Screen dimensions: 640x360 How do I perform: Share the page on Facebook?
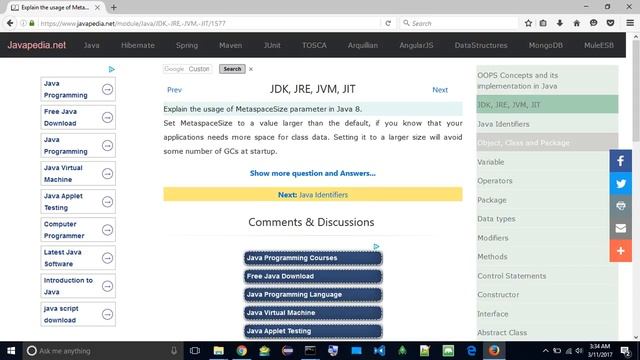(x=620, y=161)
